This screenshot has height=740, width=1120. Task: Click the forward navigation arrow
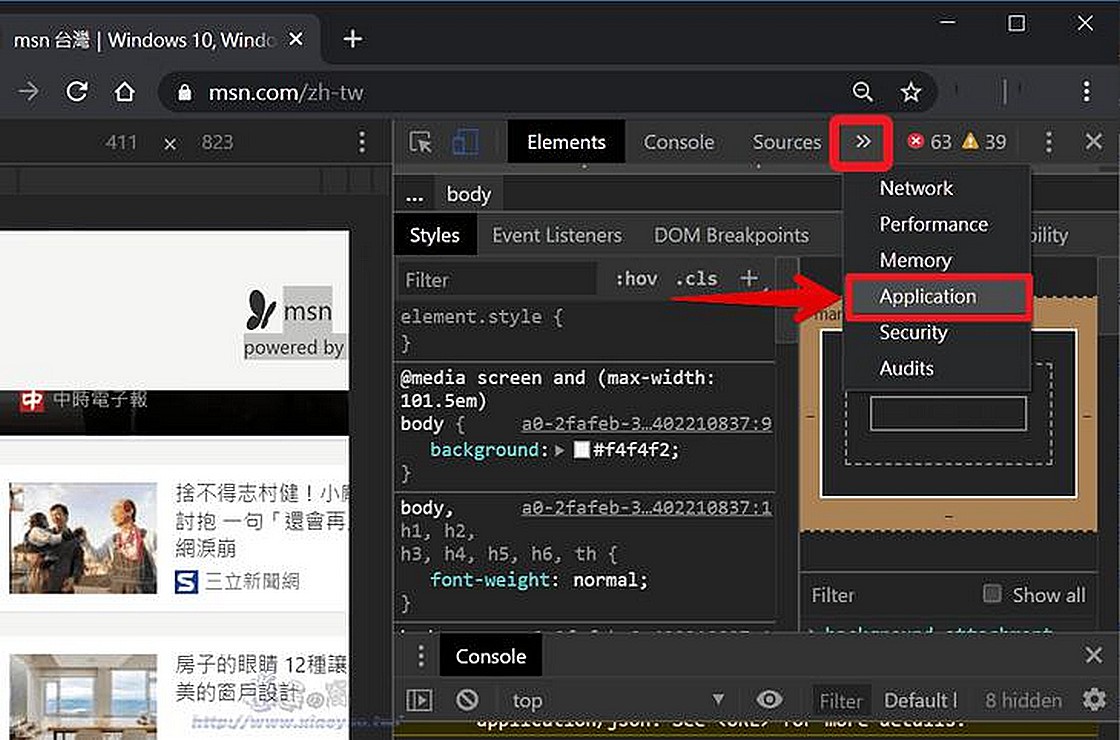[28, 91]
